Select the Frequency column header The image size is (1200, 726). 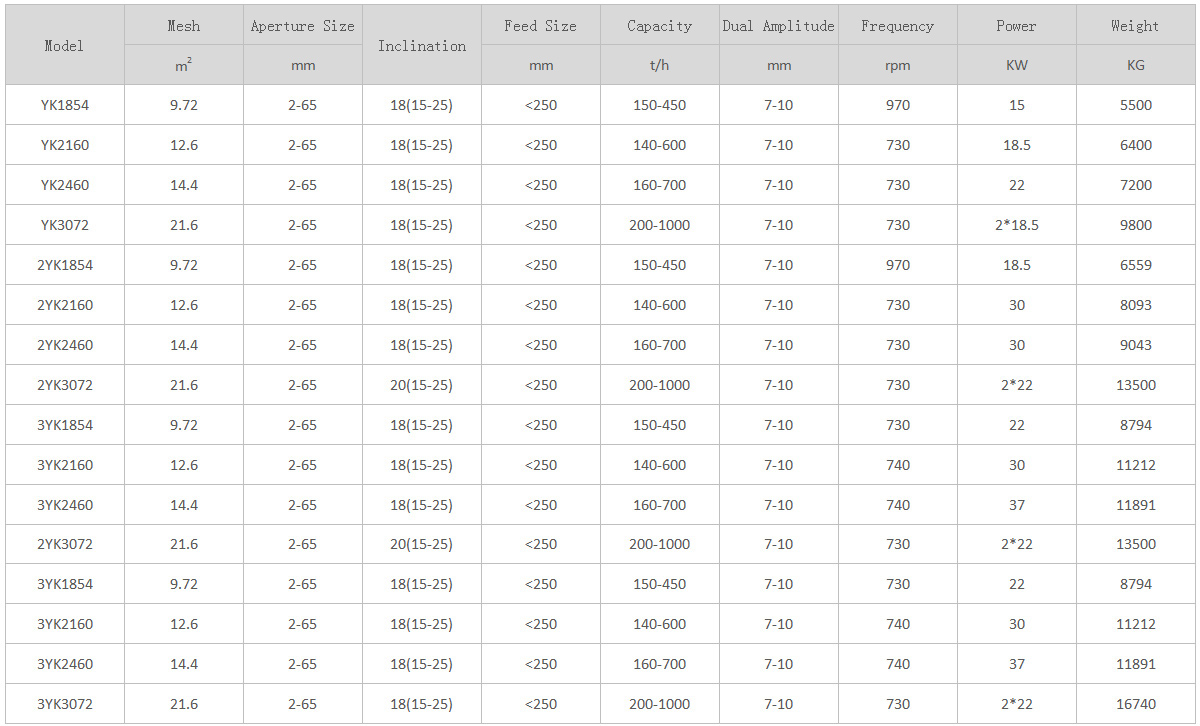(x=897, y=26)
